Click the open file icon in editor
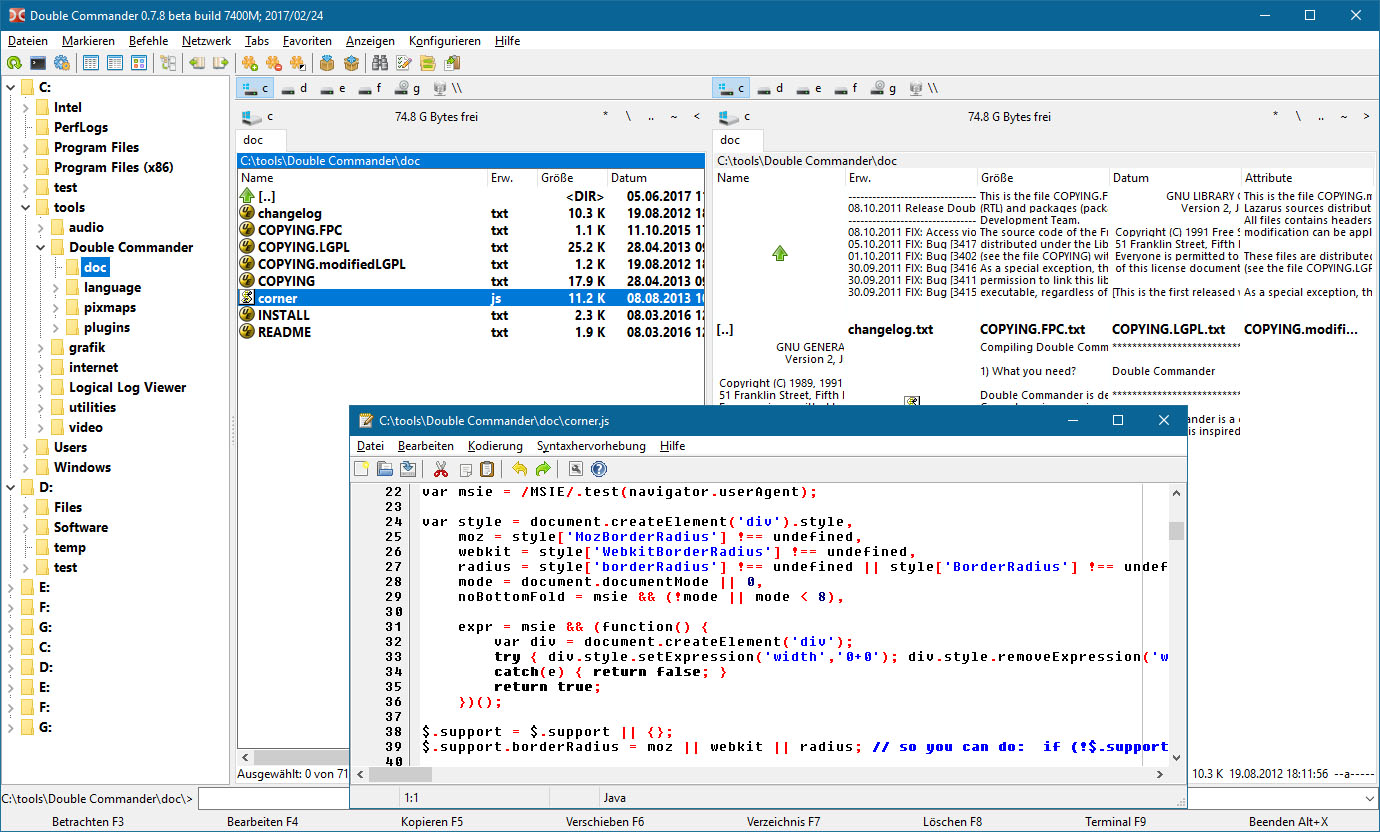The width and height of the screenshot is (1380, 832). coord(385,469)
